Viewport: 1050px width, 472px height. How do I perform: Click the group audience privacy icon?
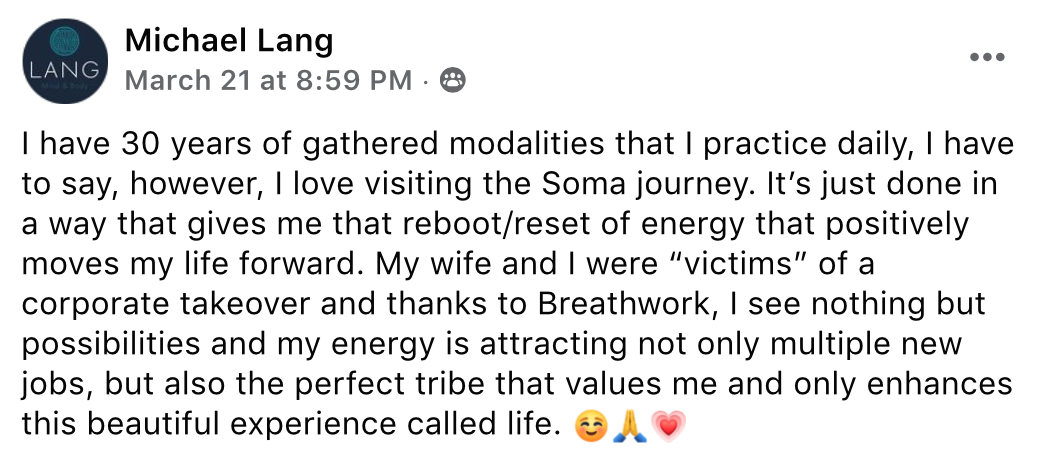tap(453, 81)
